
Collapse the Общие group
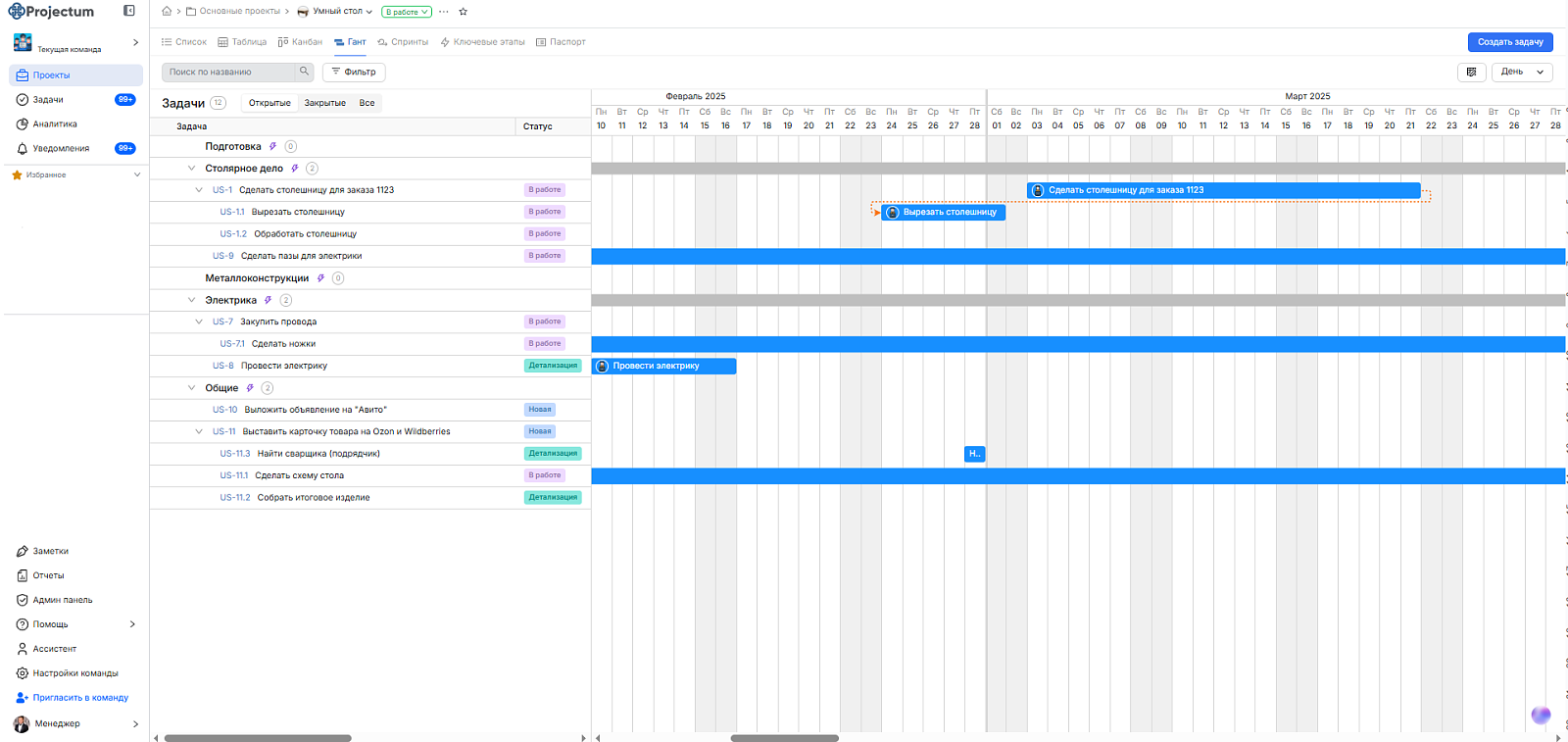[x=192, y=388]
